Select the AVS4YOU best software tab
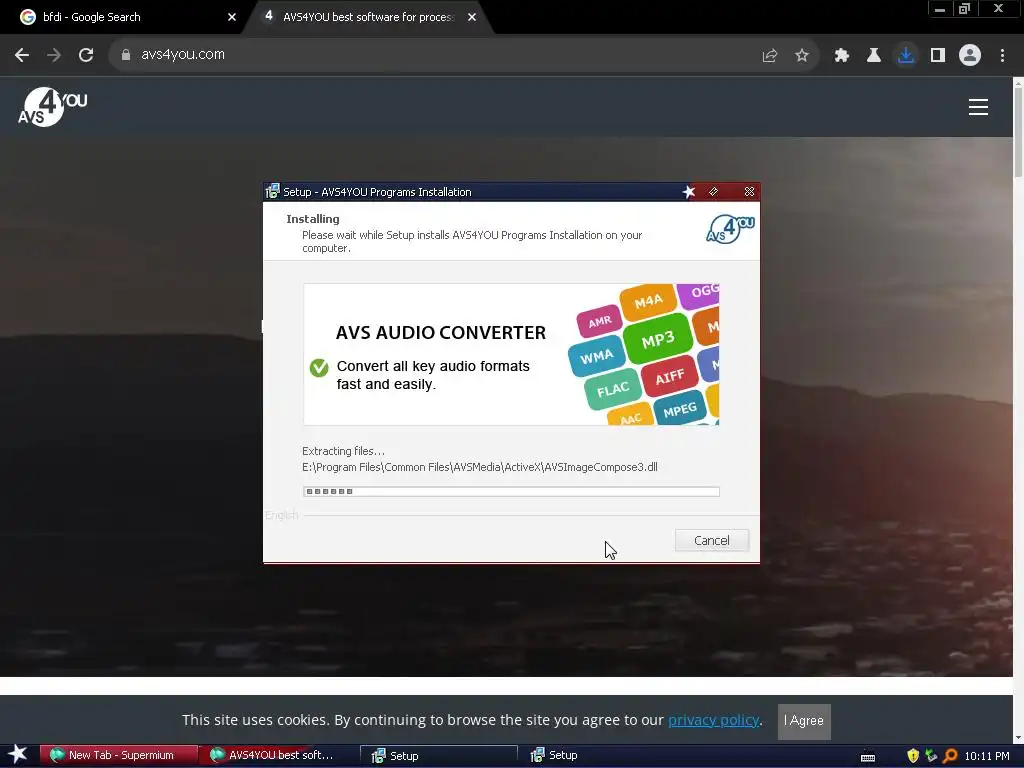The height and width of the screenshot is (768, 1024). coord(368,17)
